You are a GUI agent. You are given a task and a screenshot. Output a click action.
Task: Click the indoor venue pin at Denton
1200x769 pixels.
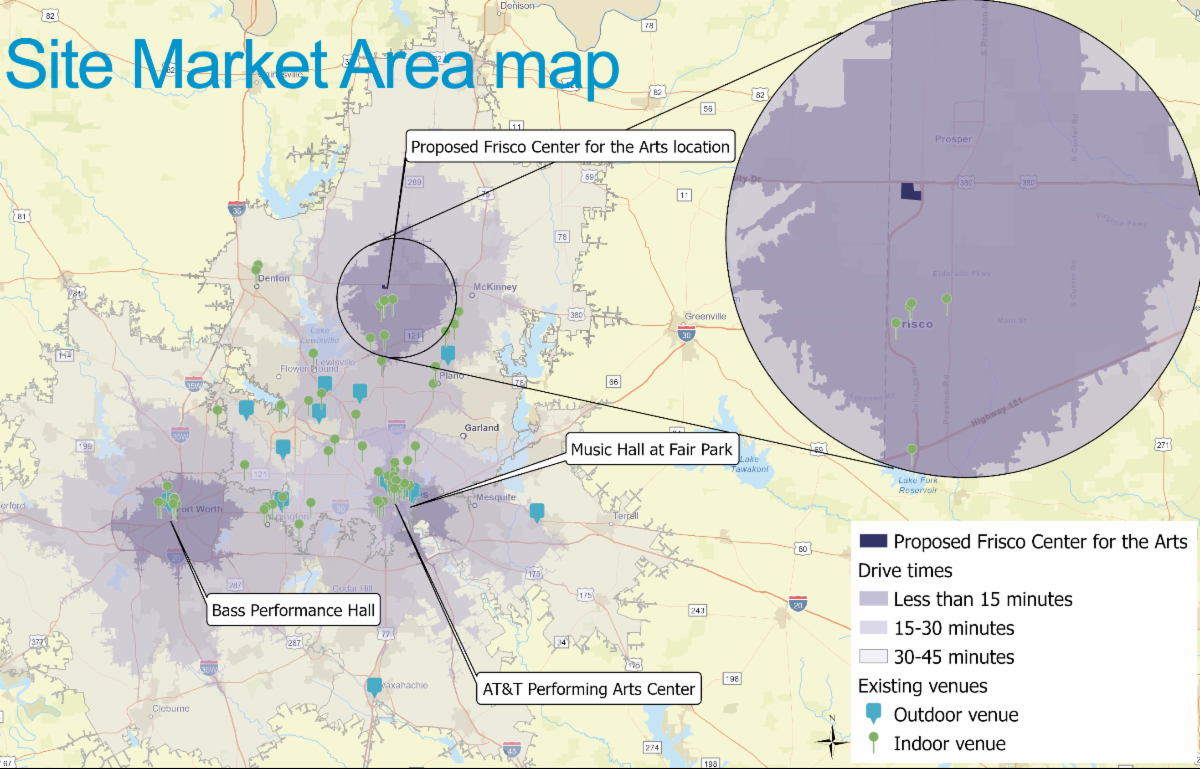click(257, 267)
